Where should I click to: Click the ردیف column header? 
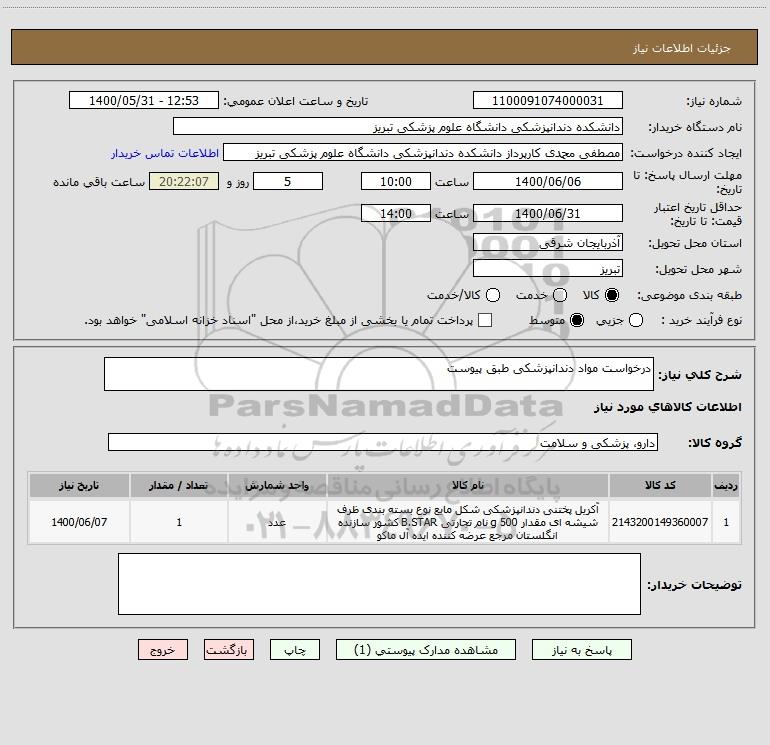pos(726,485)
